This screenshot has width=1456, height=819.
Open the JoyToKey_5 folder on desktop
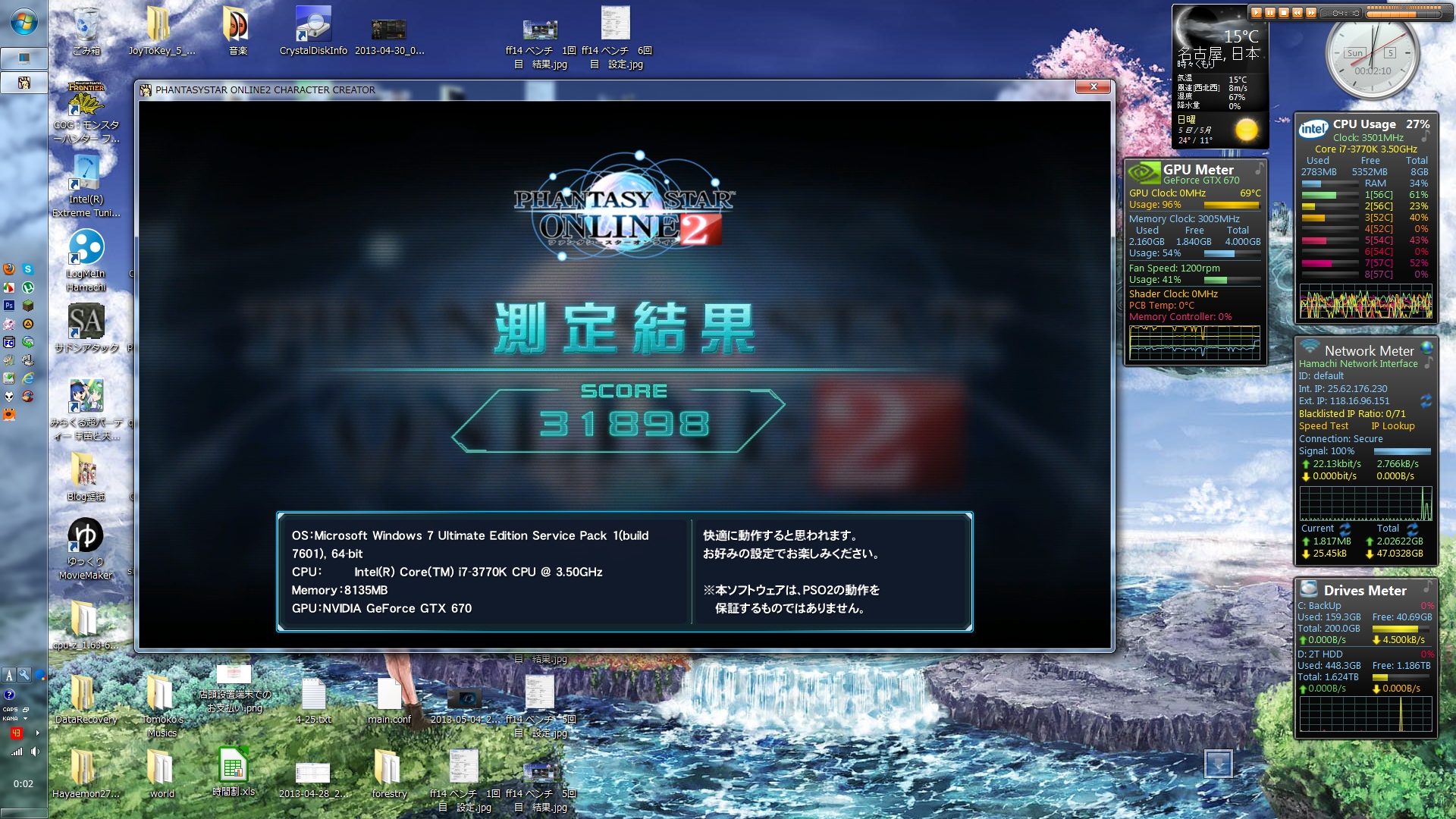pyautogui.click(x=161, y=30)
